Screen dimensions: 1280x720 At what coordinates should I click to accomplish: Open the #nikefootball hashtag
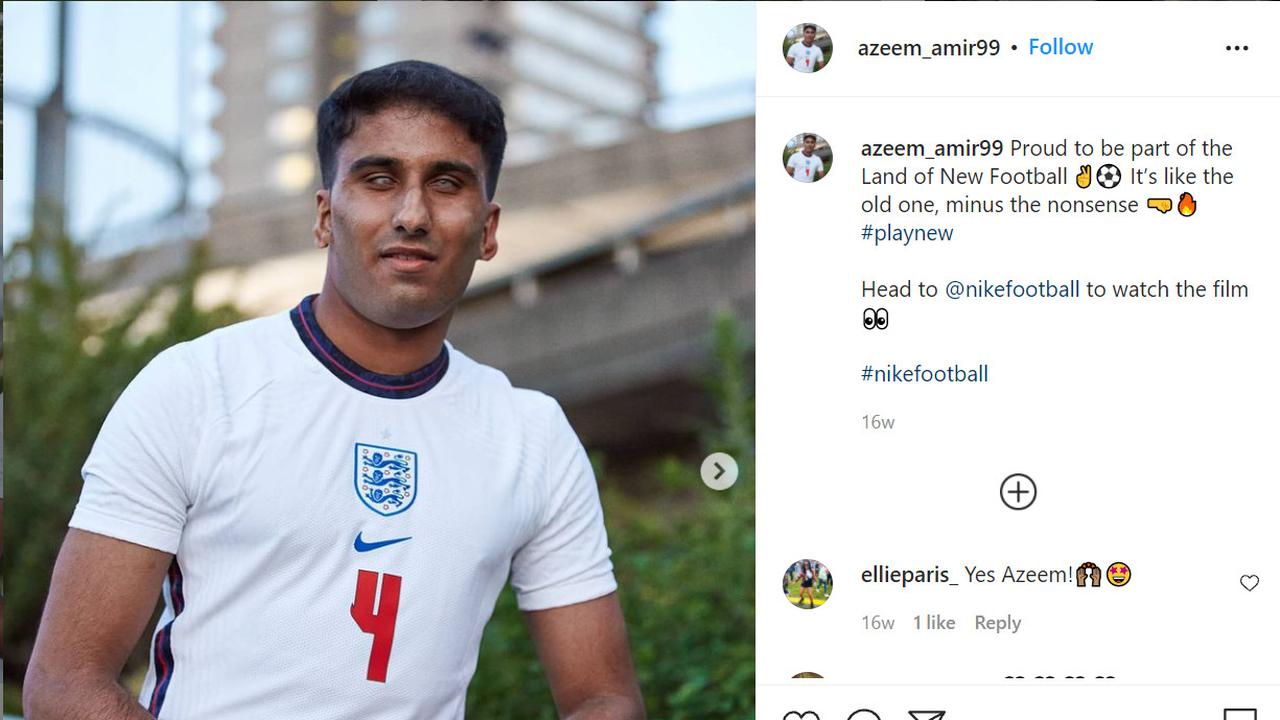tap(924, 374)
